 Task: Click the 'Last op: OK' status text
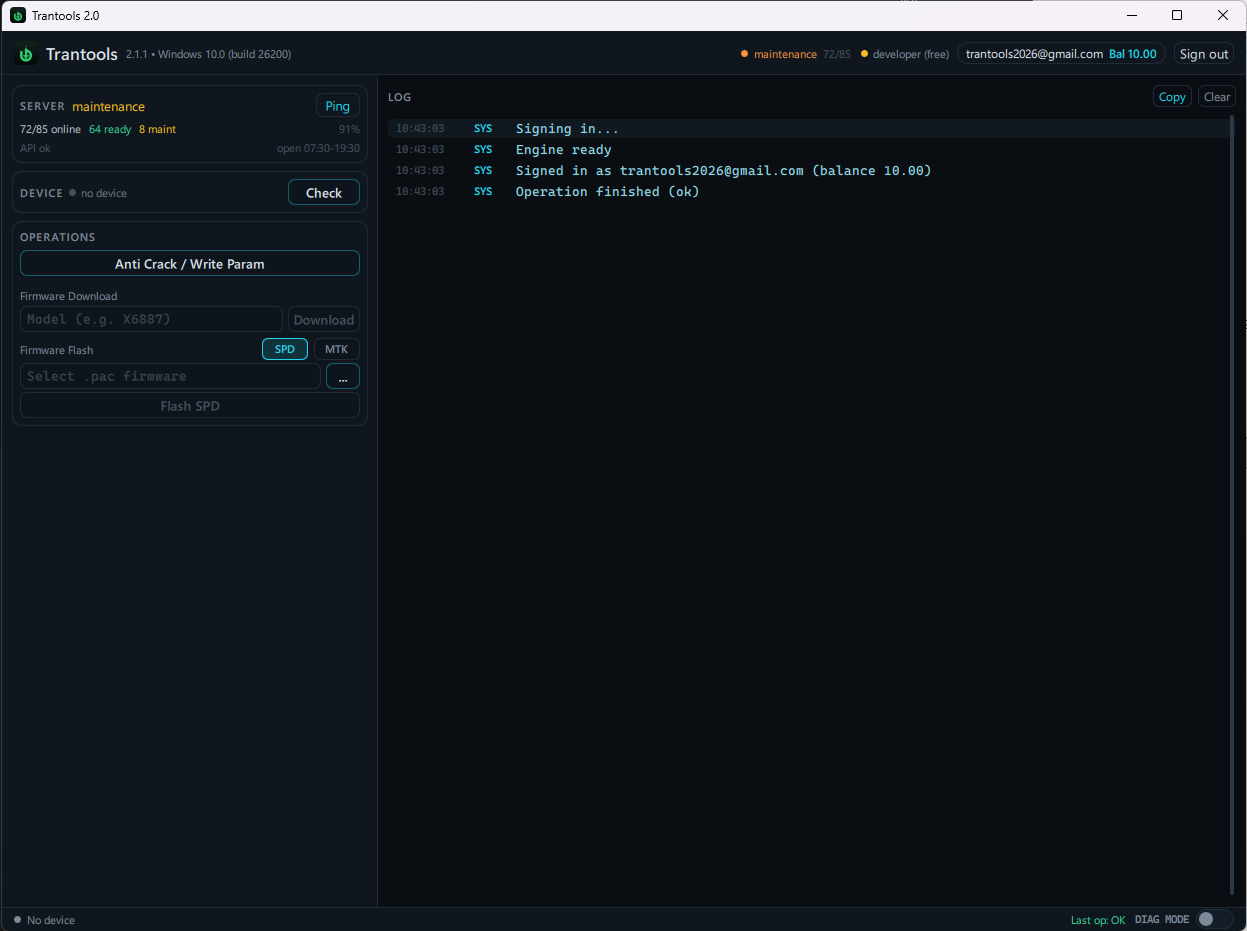[1097, 920]
